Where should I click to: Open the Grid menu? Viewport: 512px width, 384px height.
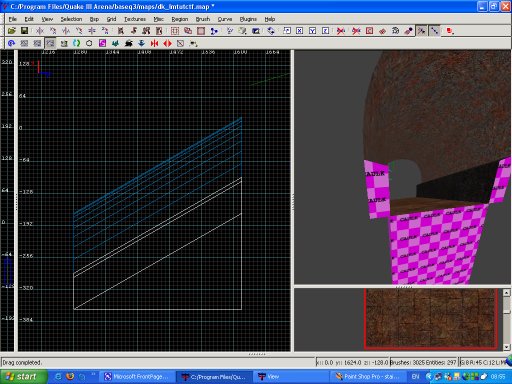[111, 19]
